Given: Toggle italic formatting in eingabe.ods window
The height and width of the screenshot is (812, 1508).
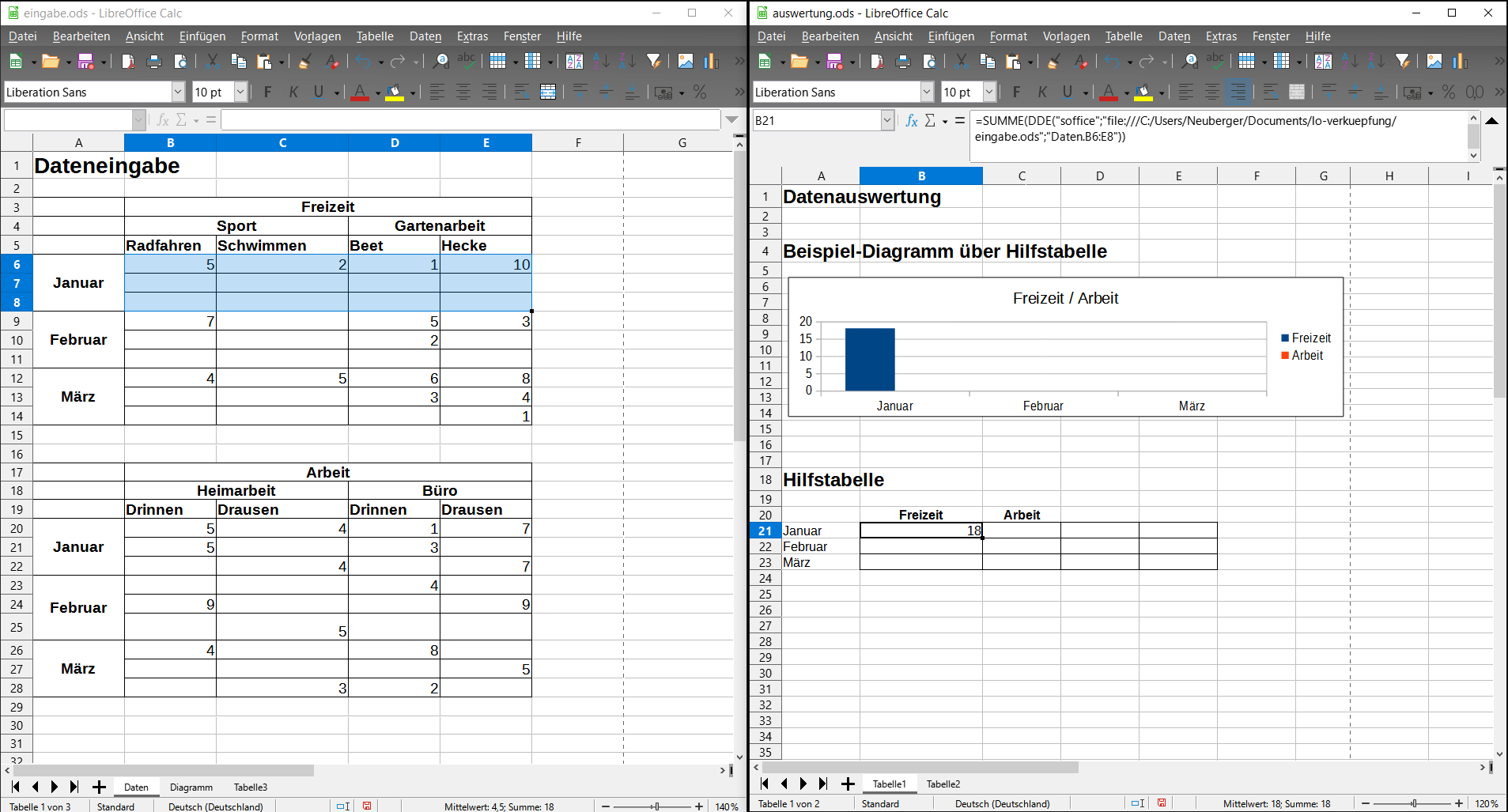Looking at the screenshot, I should click(293, 93).
